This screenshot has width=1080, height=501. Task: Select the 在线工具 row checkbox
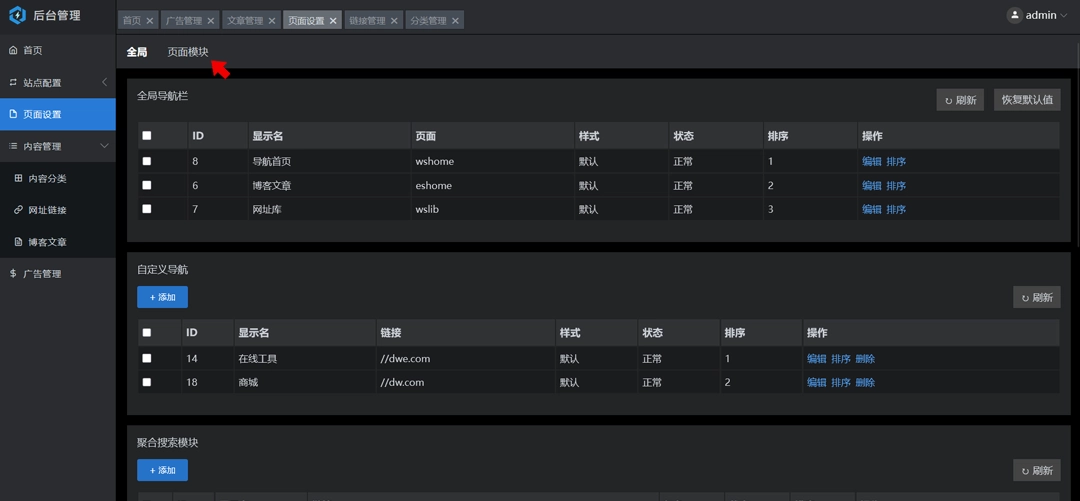click(147, 358)
